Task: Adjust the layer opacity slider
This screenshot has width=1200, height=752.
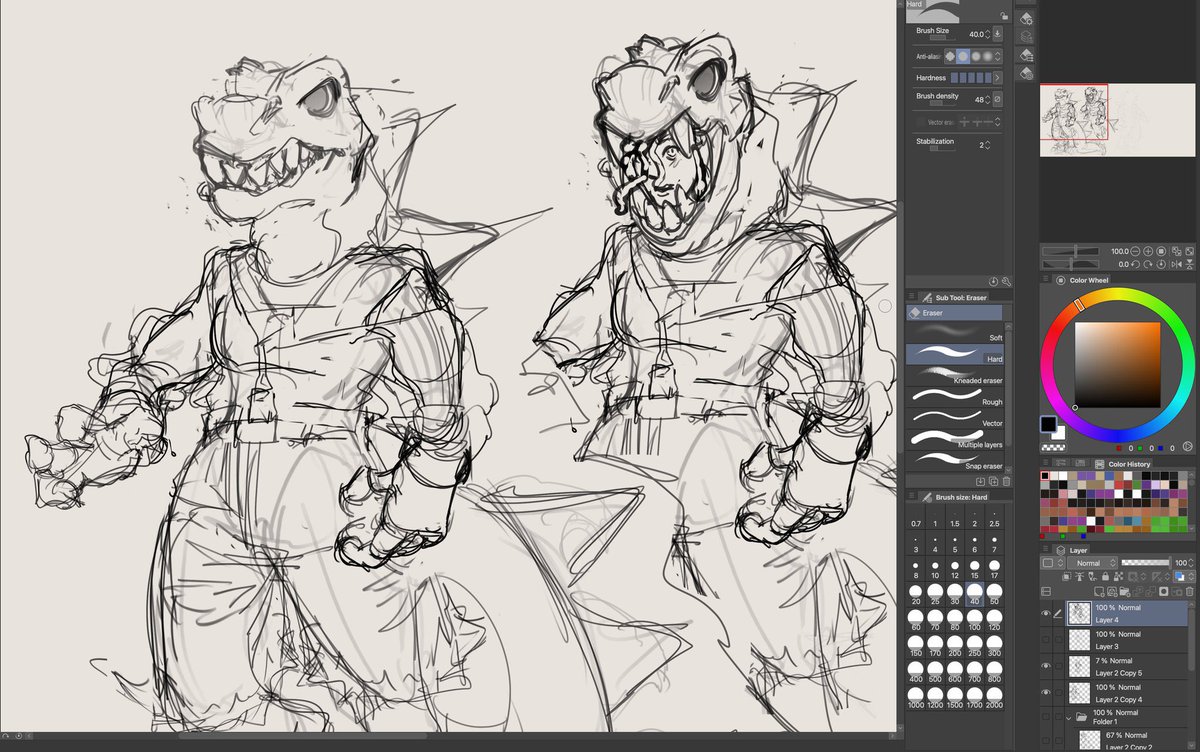Action: click(1146, 563)
